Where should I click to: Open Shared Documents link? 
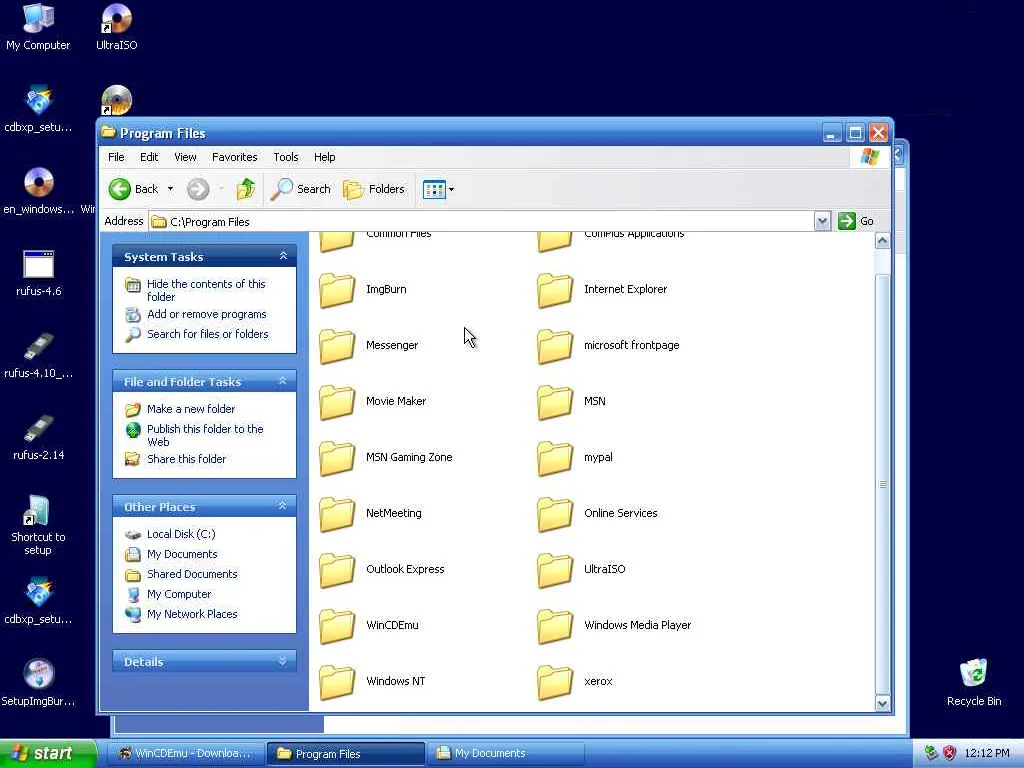pyautogui.click(x=192, y=574)
